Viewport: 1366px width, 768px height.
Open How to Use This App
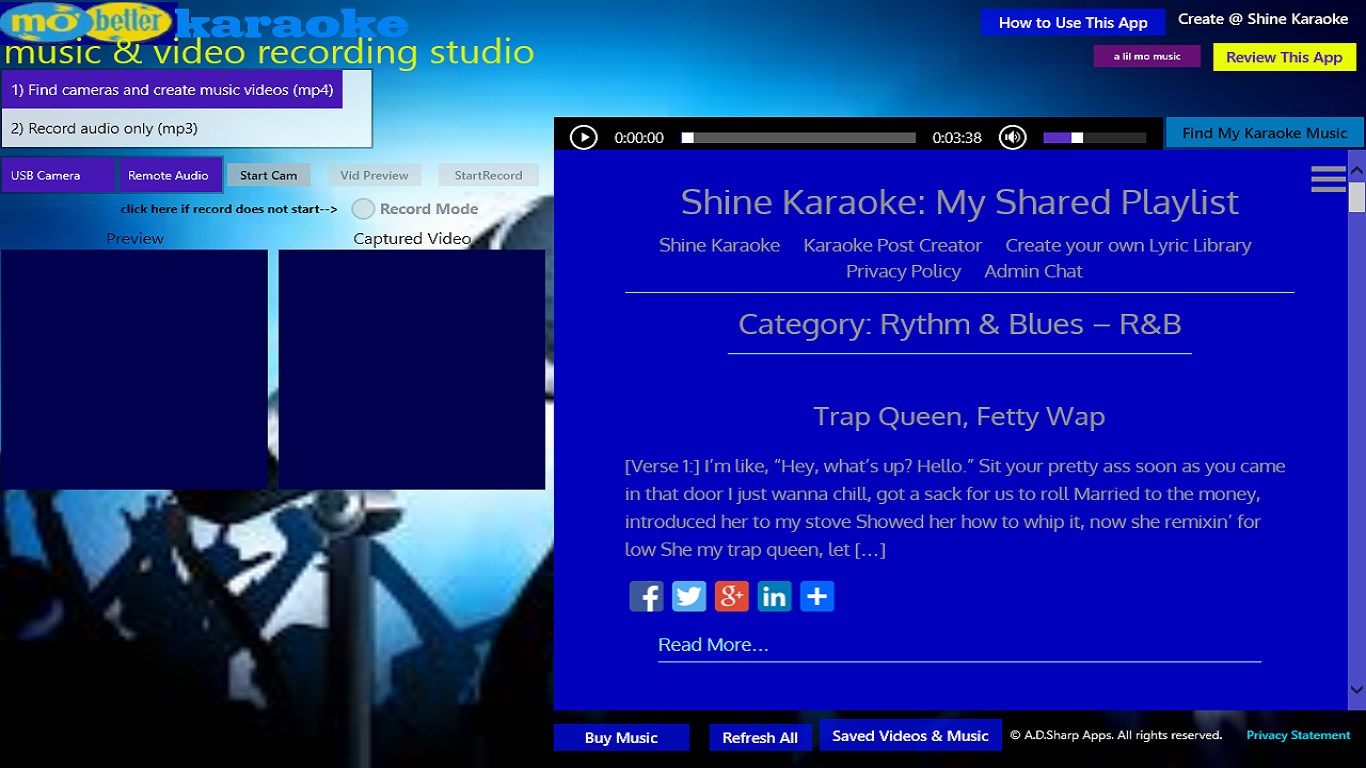(x=1072, y=21)
